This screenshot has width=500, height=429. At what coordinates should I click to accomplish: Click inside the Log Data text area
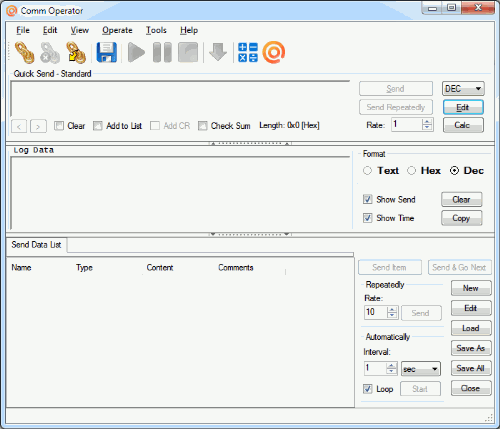180,193
